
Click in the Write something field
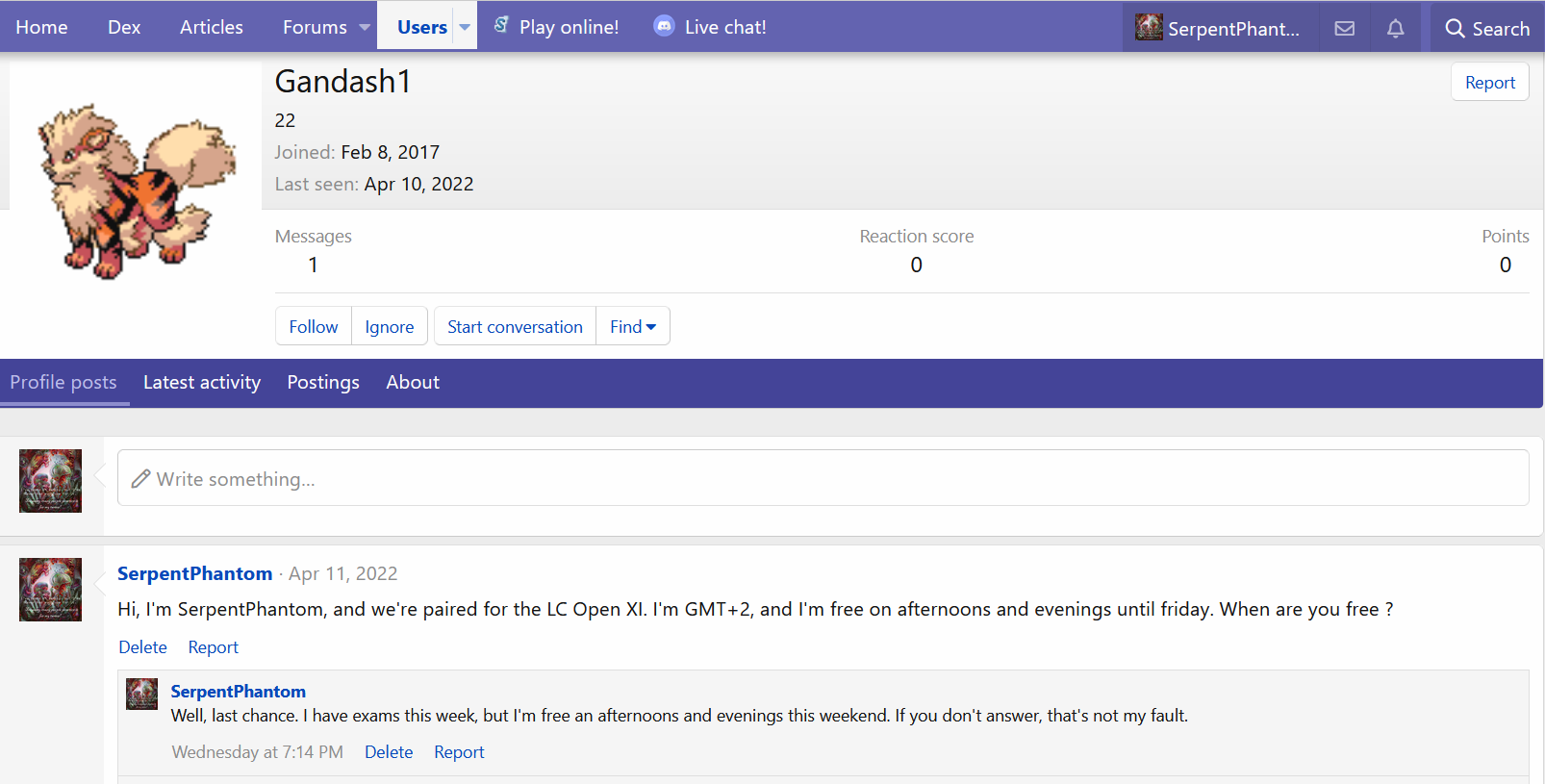click(x=823, y=478)
